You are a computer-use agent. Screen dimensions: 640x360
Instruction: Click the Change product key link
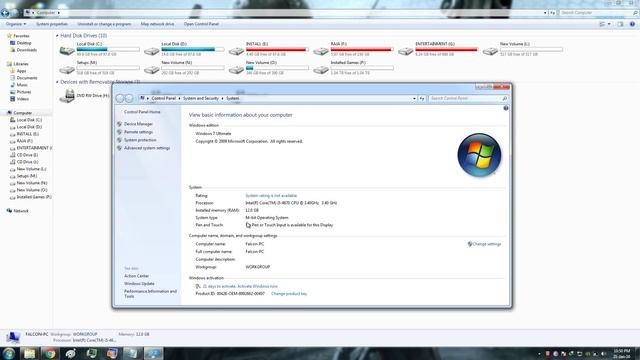(289, 294)
